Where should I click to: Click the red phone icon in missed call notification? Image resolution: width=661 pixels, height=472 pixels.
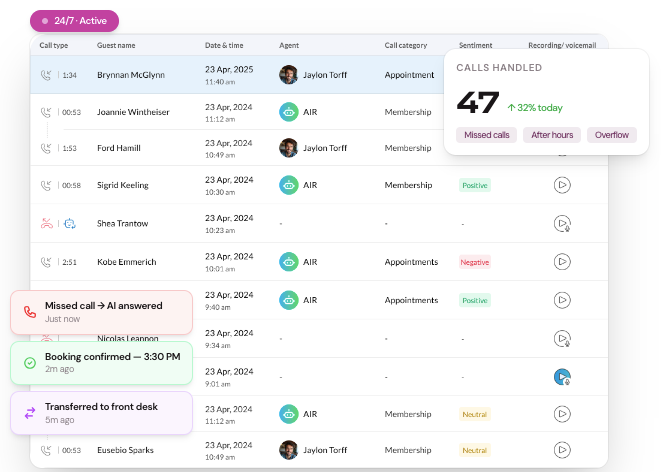(30, 312)
